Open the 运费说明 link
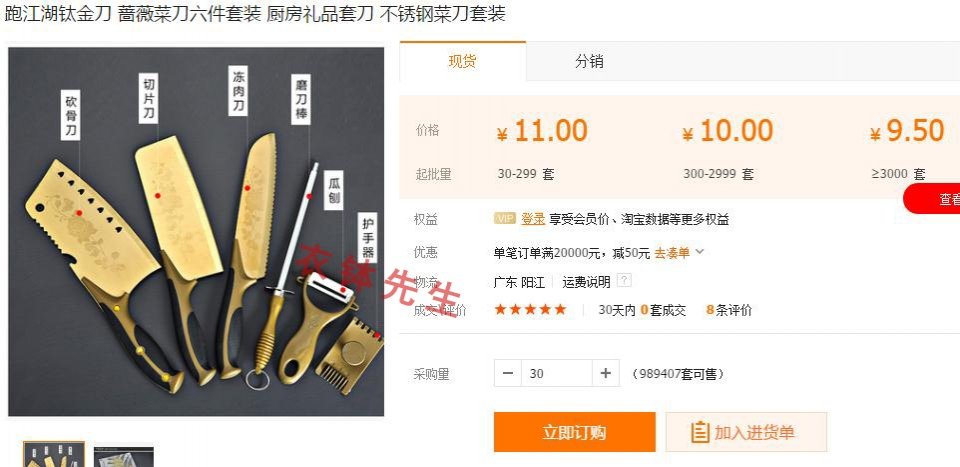The image size is (960, 467). click(x=586, y=282)
